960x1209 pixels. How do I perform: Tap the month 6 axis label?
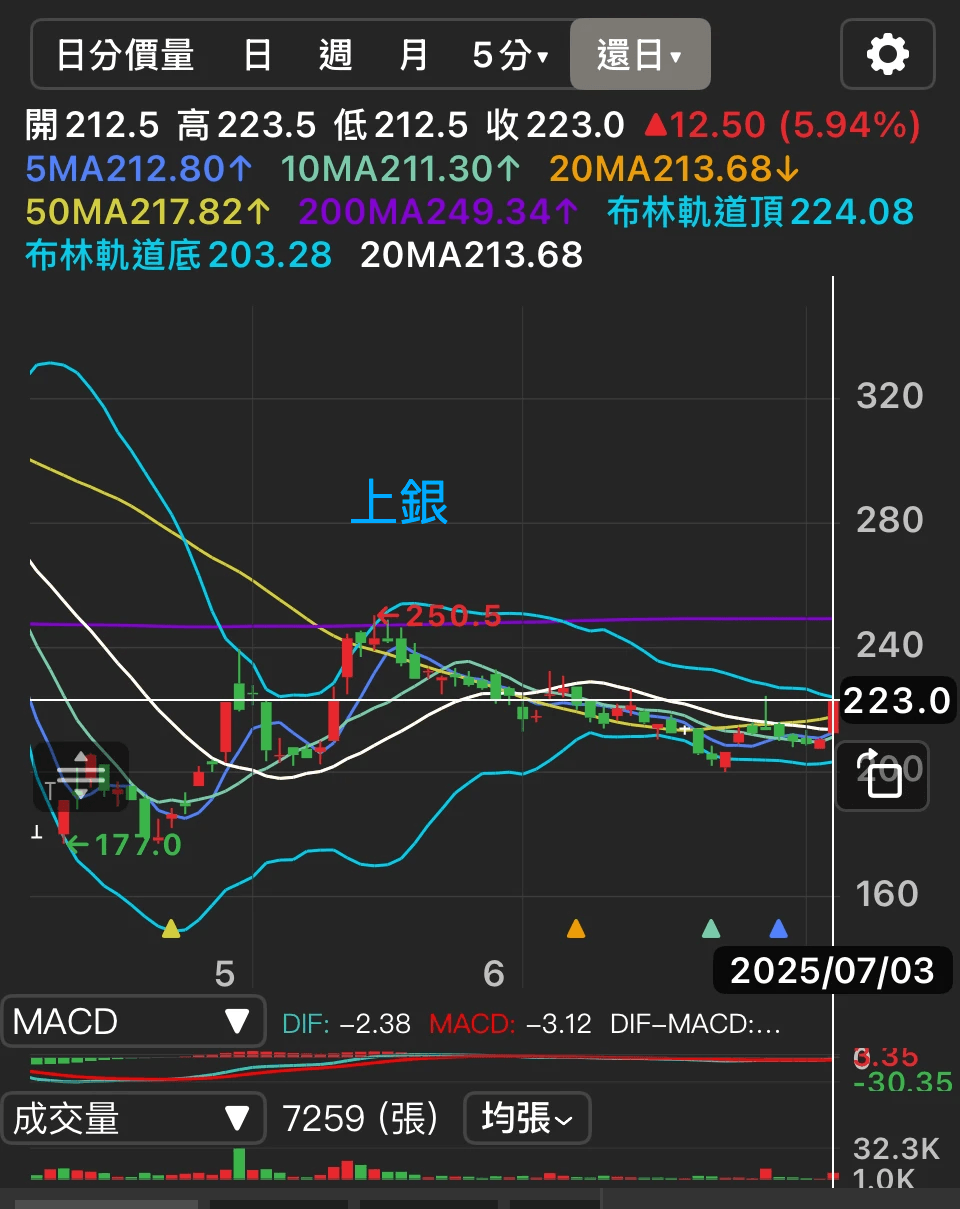(x=494, y=972)
